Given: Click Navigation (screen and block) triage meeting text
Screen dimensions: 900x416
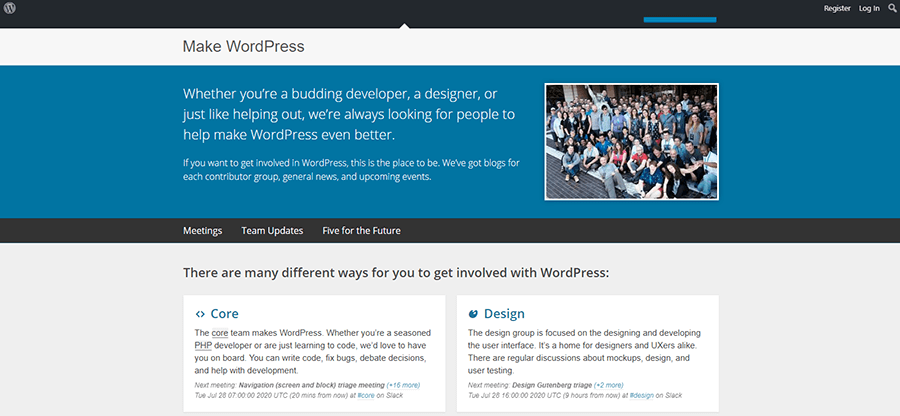Looking at the screenshot, I should 312,385.
